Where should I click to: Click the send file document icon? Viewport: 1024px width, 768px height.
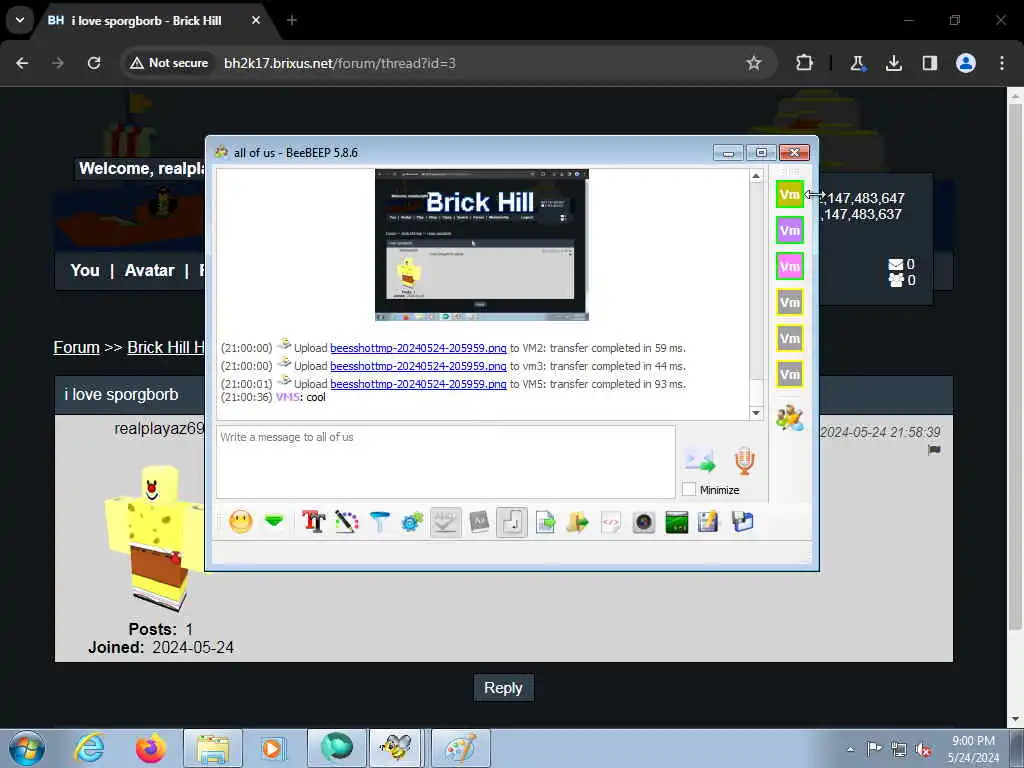(545, 522)
